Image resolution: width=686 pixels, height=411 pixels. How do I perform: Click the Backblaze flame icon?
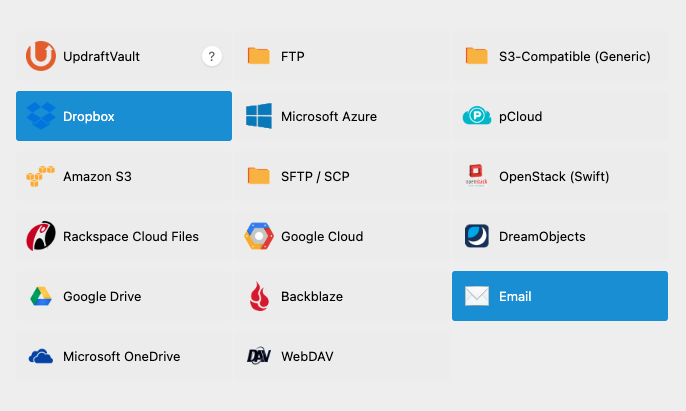tap(259, 296)
